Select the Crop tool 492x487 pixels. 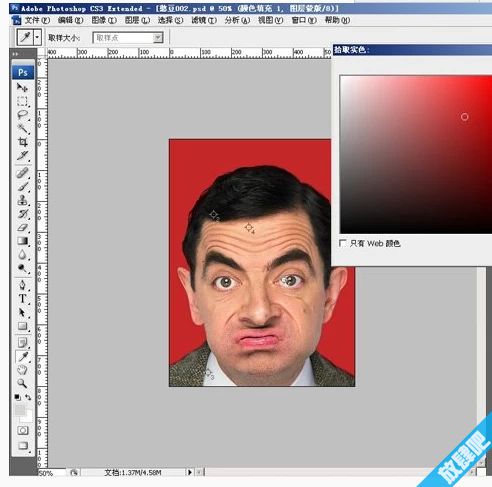click(x=22, y=142)
